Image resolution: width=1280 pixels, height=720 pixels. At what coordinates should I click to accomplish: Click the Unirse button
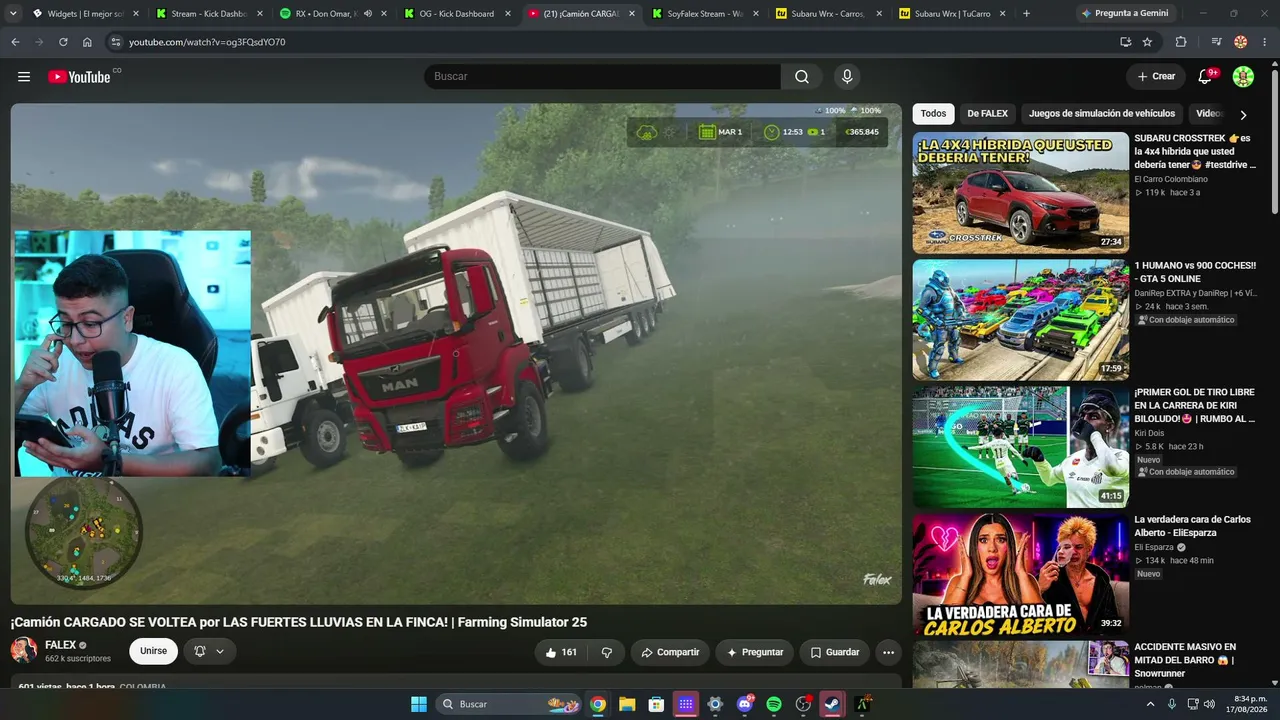tap(153, 651)
